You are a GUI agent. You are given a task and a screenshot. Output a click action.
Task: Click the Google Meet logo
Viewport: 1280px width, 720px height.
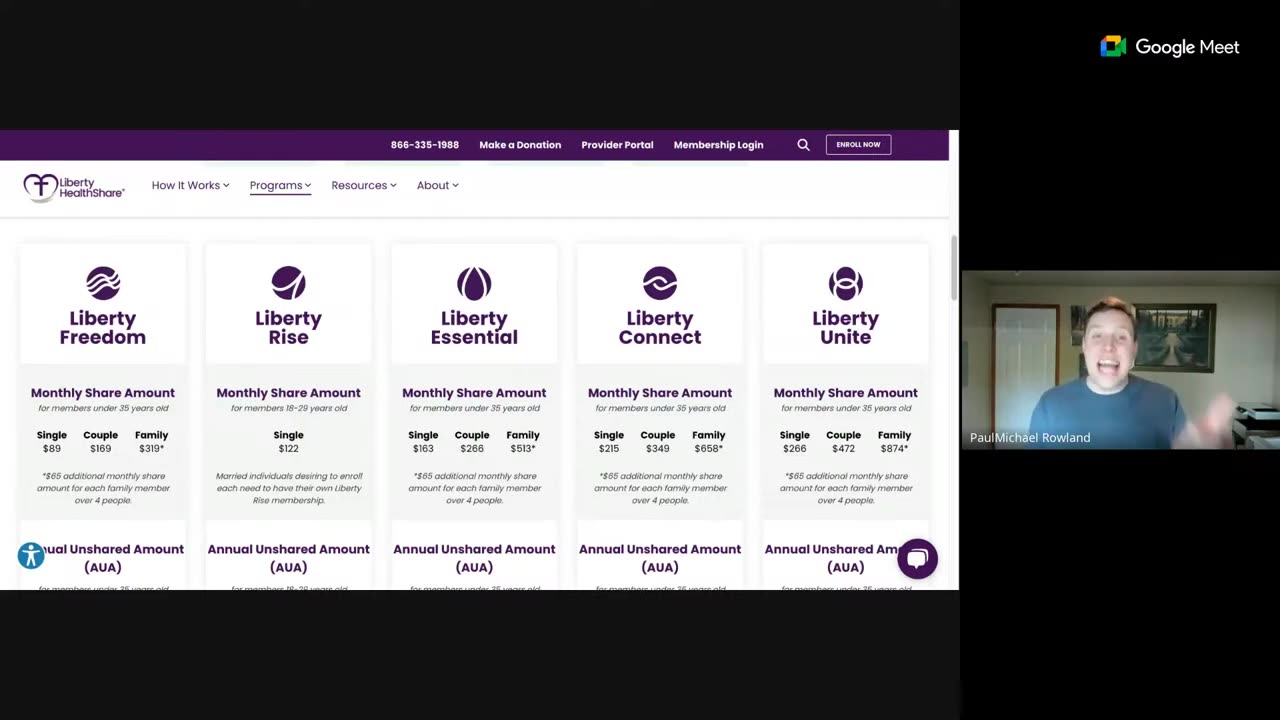point(1169,47)
